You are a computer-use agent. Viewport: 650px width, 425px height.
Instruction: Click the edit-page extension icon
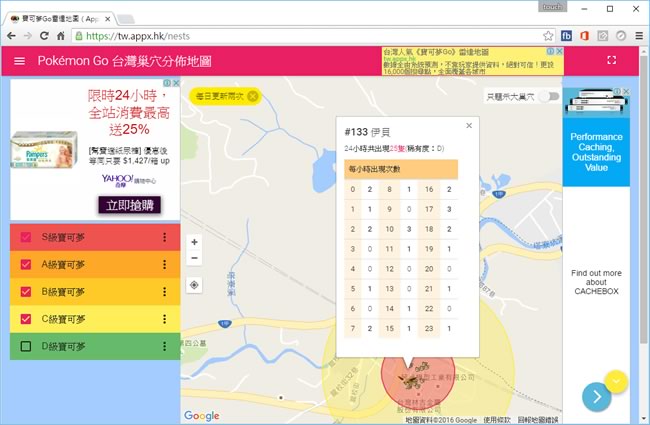[603, 36]
